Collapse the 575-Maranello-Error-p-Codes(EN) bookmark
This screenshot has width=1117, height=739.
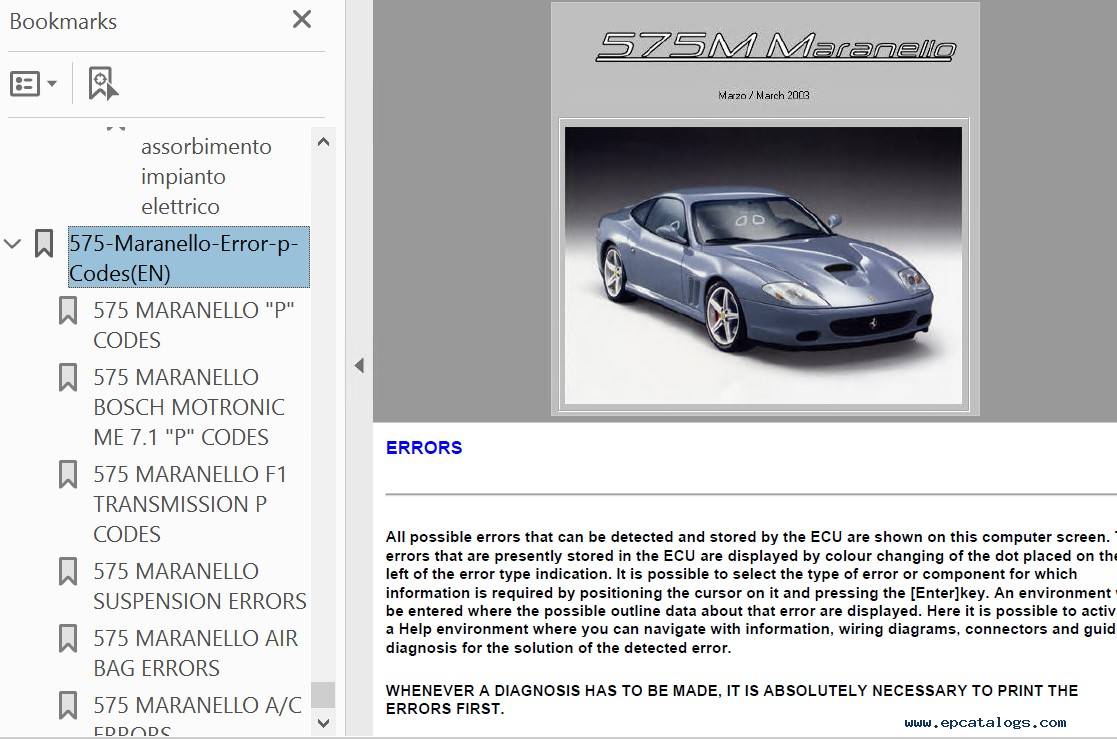pyautogui.click(x=13, y=244)
